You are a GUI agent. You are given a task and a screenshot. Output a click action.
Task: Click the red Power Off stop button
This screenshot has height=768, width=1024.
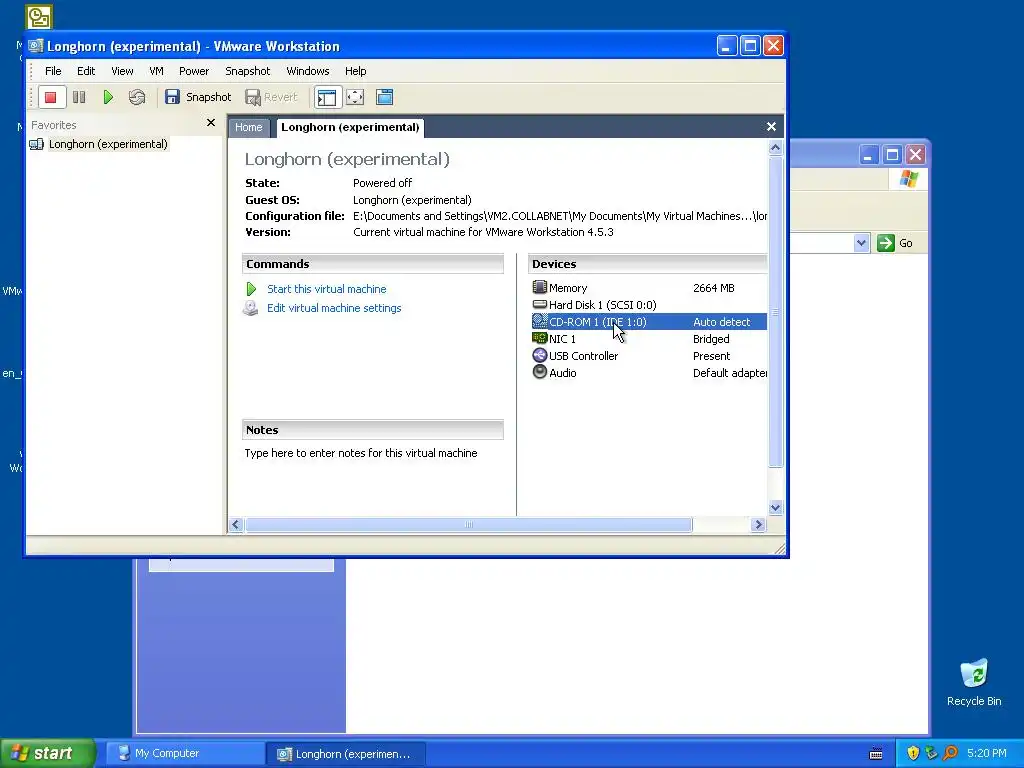click(51, 97)
